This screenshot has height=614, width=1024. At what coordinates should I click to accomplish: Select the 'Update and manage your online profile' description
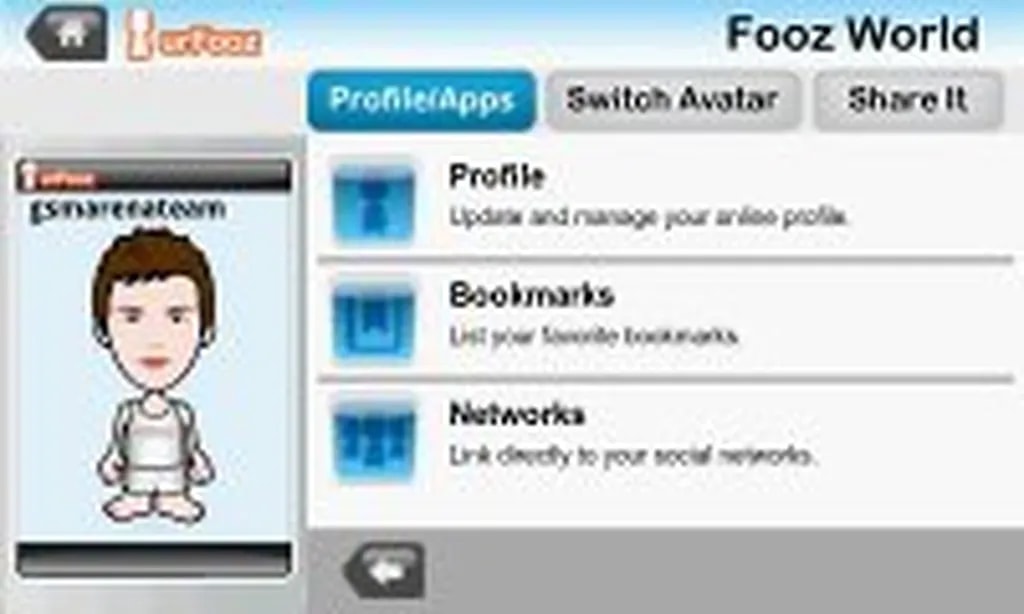(649, 217)
